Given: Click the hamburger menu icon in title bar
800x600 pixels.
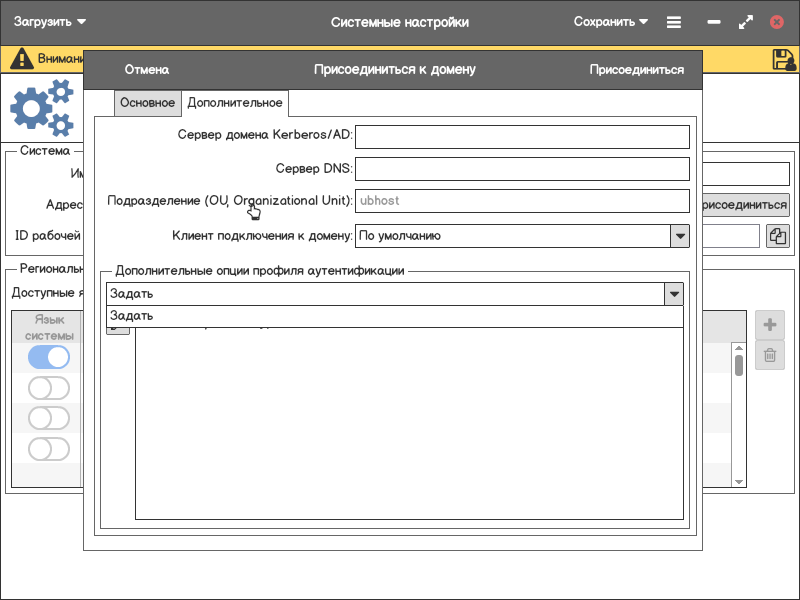Looking at the screenshot, I should pos(674,22).
